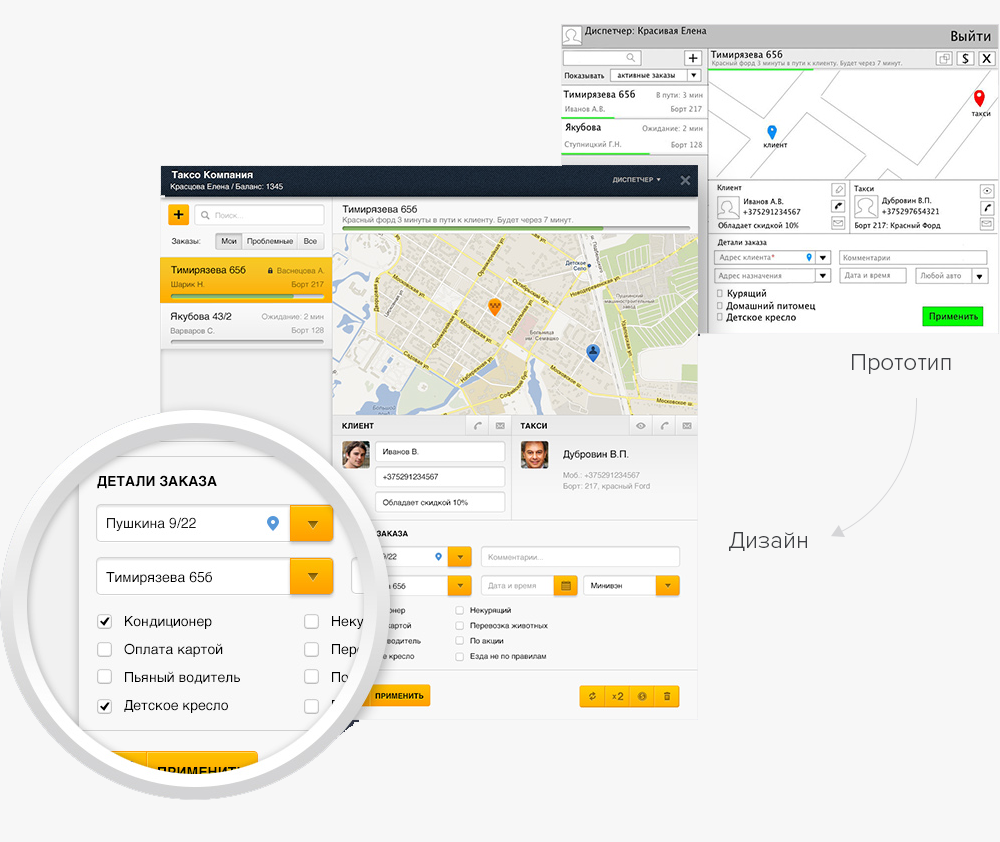Click the orange x2 button

coord(618,696)
